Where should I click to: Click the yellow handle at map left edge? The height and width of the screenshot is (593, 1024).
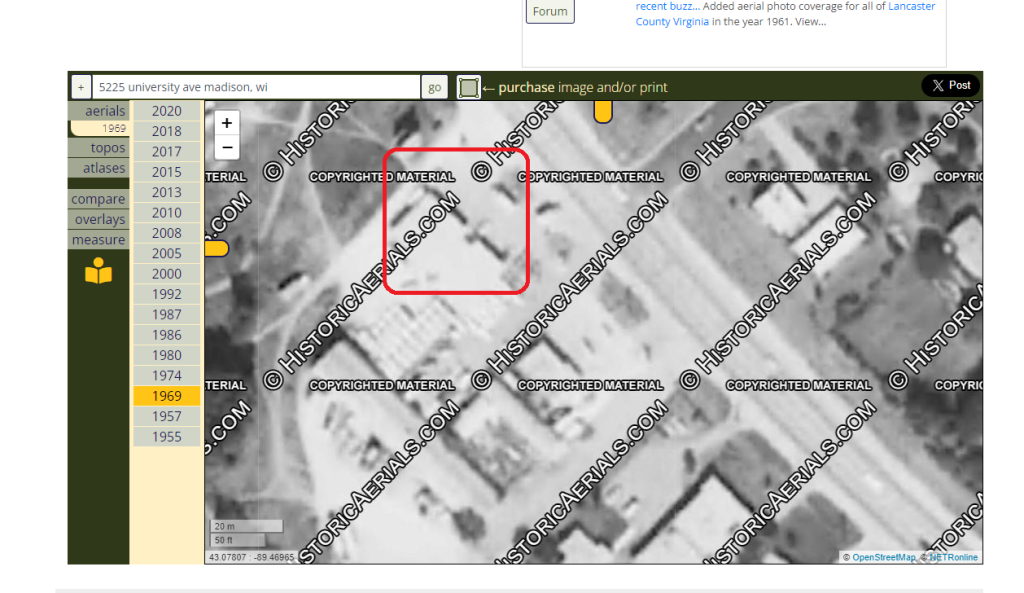215,248
